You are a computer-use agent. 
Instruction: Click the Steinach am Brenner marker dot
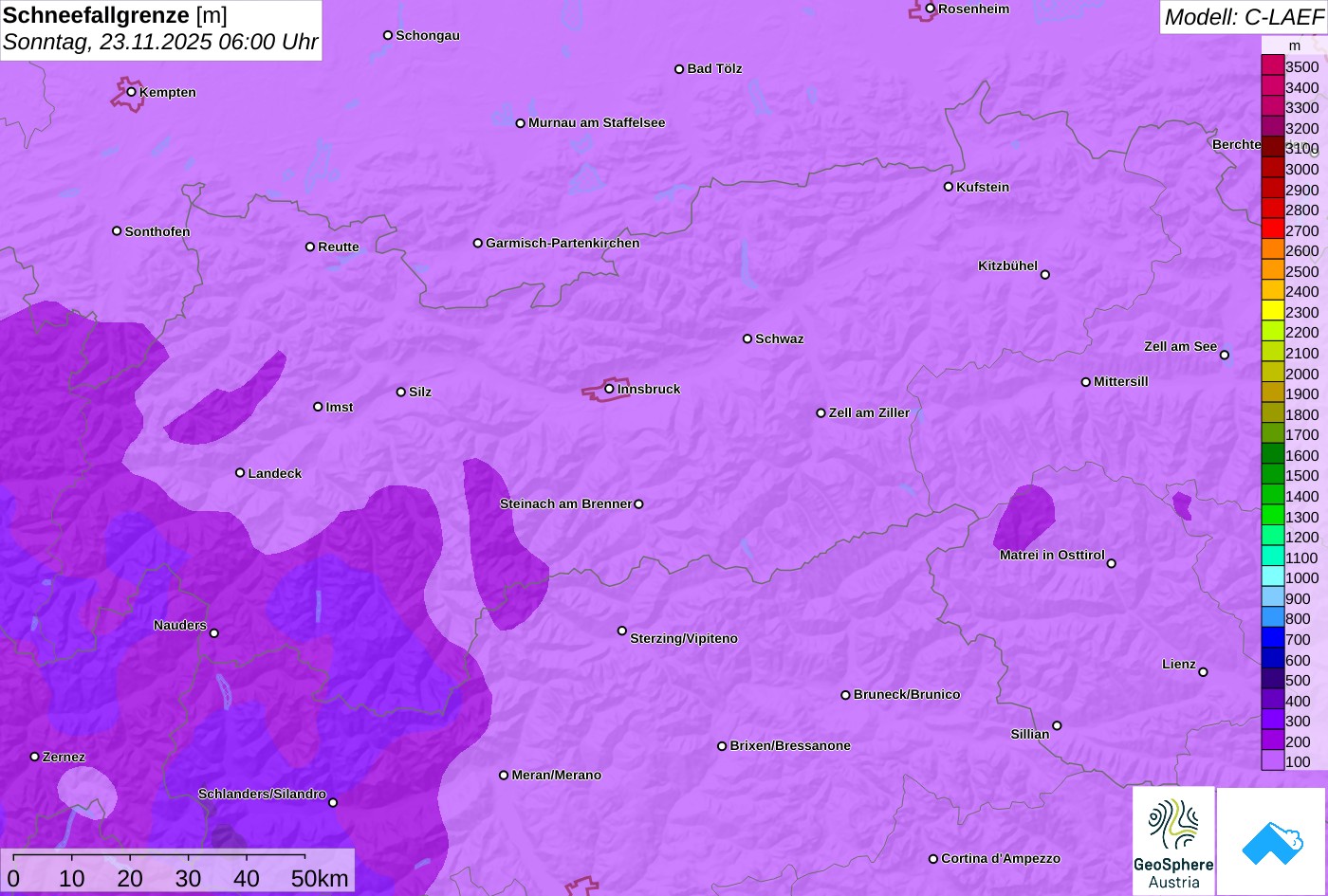pyautogui.click(x=638, y=504)
